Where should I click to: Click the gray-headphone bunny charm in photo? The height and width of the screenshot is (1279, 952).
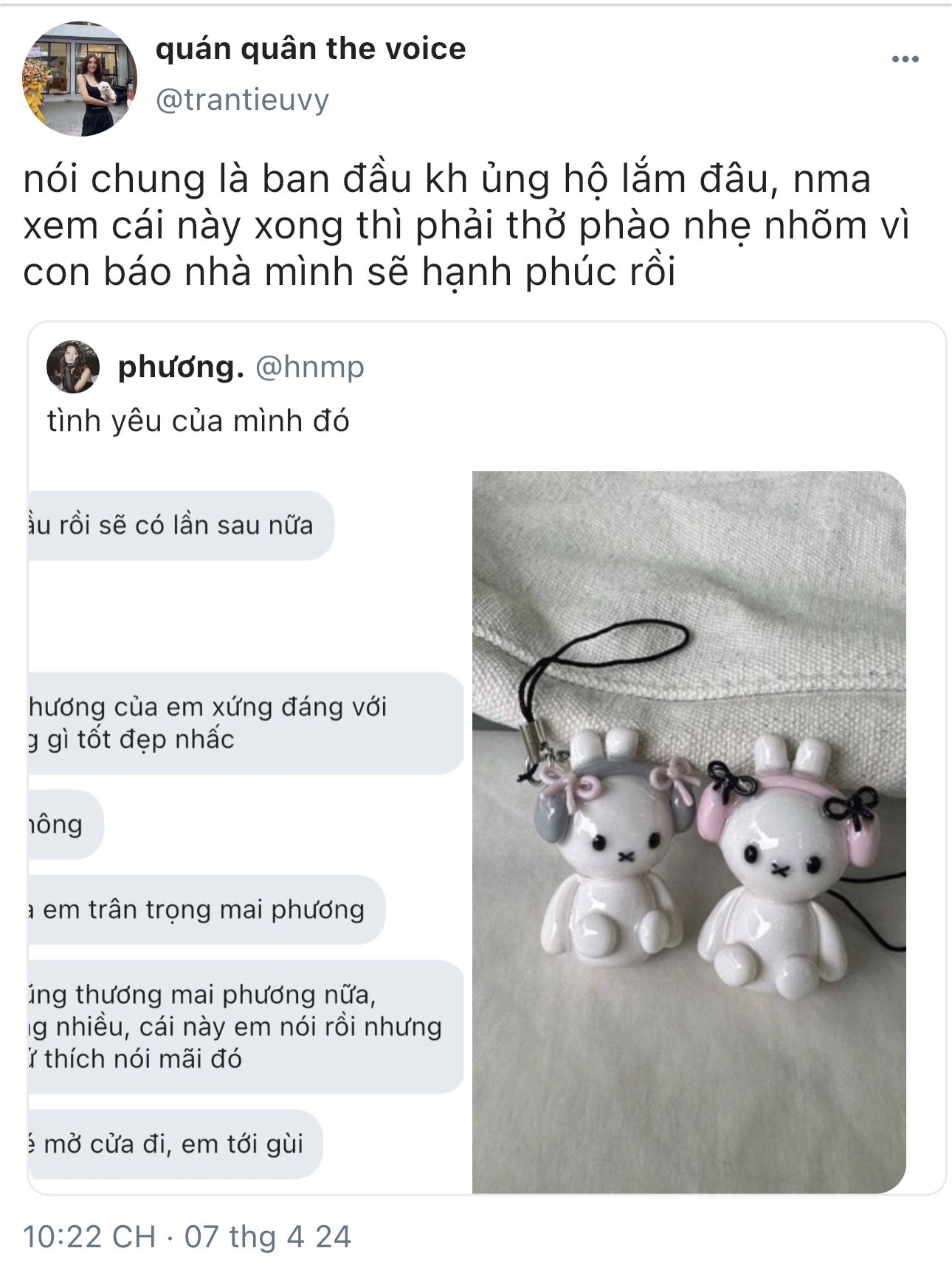pos(614,849)
